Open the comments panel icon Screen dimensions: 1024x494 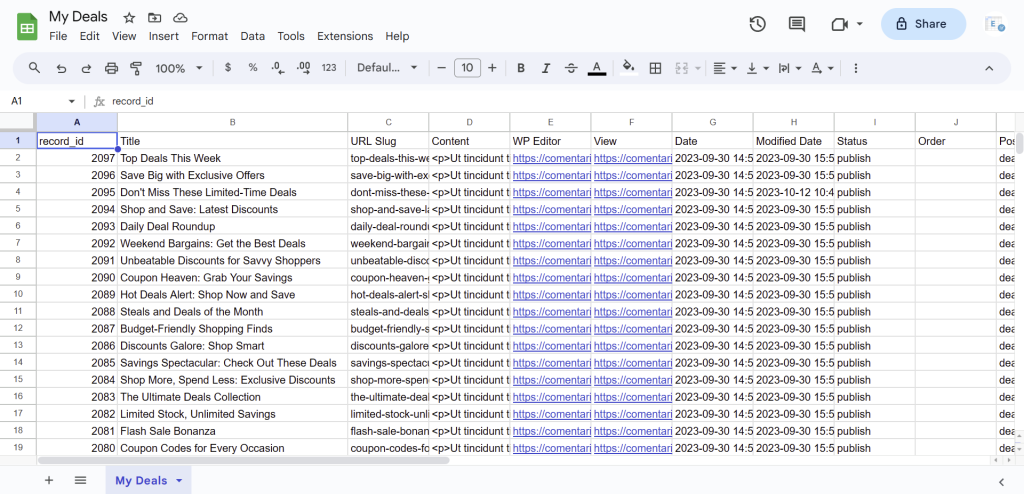pos(797,24)
